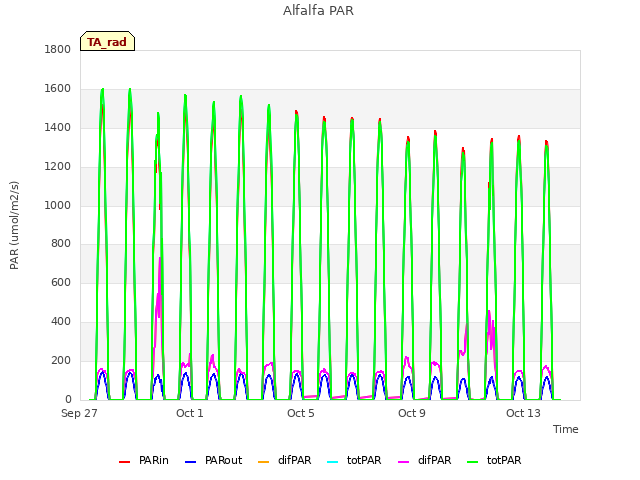Click the 1600 y-axis tick label
This screenshot has height=480, width=640.
coord(58,89)
